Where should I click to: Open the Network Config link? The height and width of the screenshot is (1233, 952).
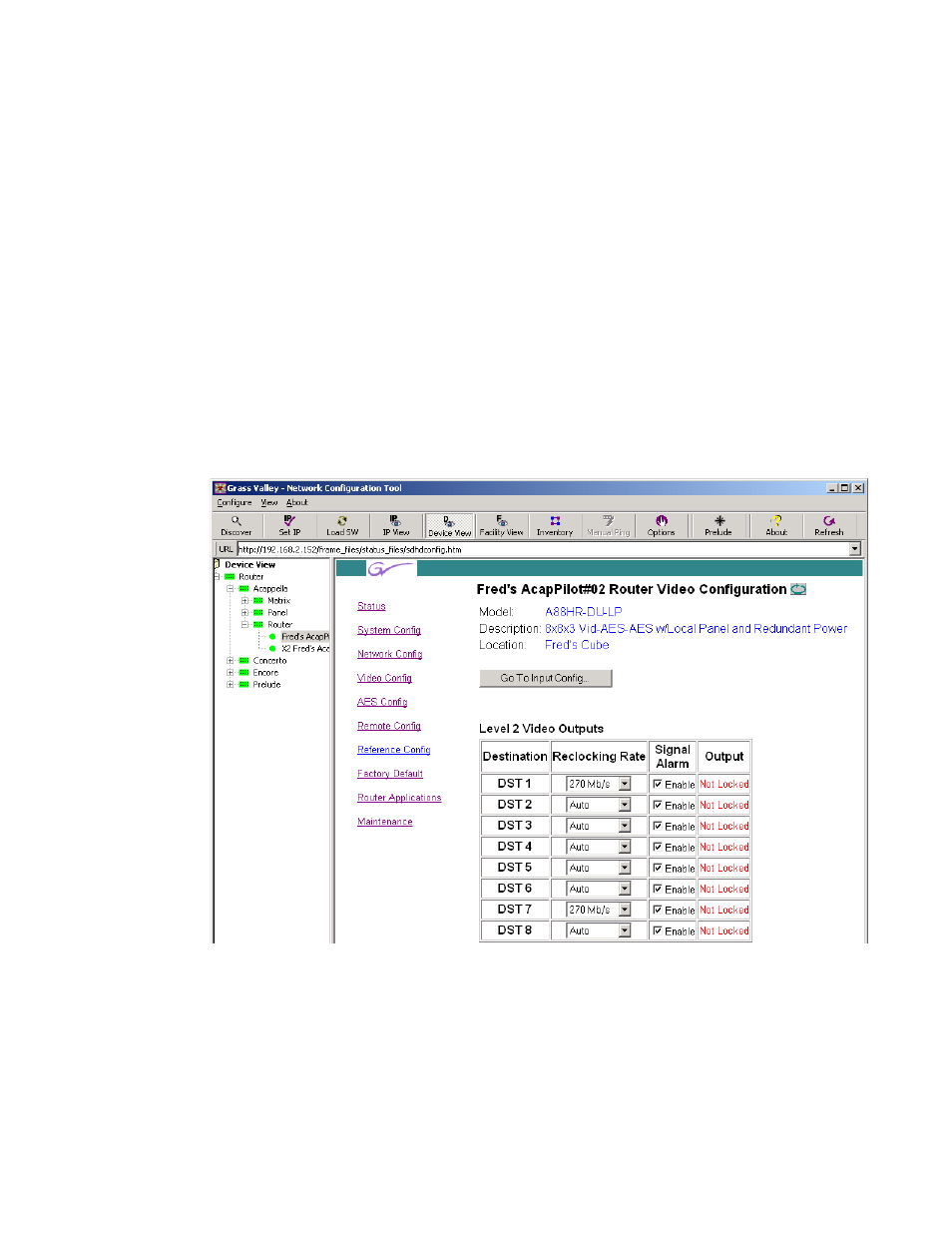(x=390, y=654)
